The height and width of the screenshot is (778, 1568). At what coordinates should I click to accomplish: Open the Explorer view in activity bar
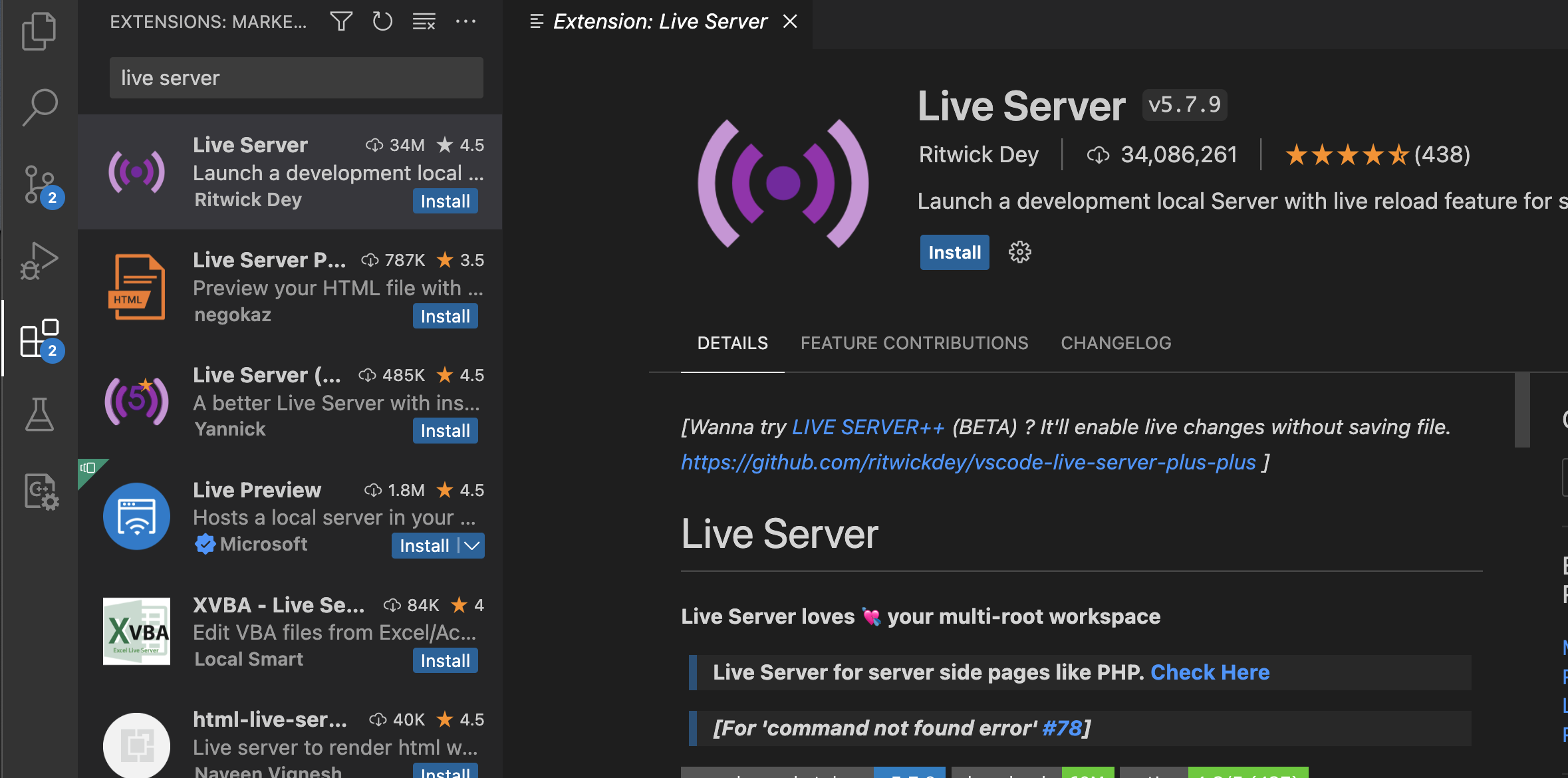pyautogui.click(x=39, y=31)
